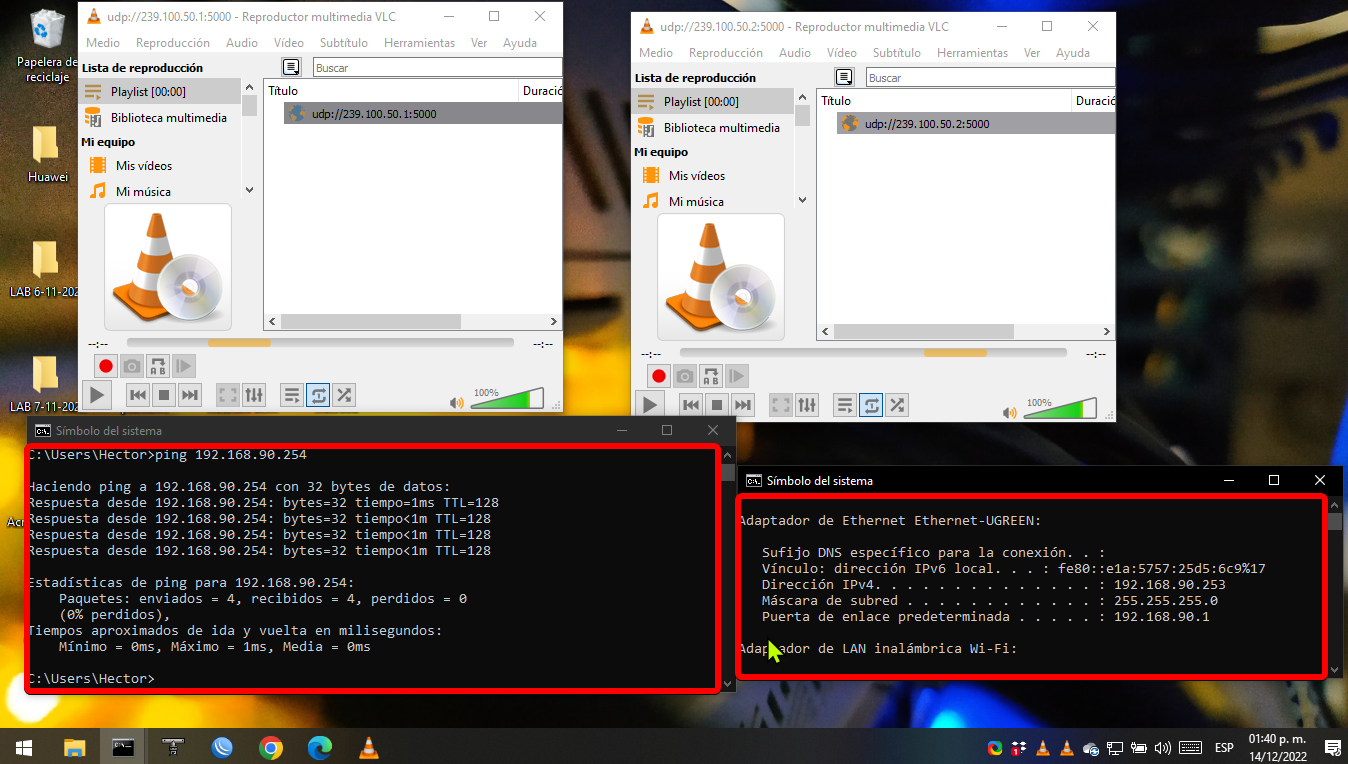The image size is (1348, 764).
Task: Open the Herramientas menu in the left VLC window
Action: click(419, 43)
